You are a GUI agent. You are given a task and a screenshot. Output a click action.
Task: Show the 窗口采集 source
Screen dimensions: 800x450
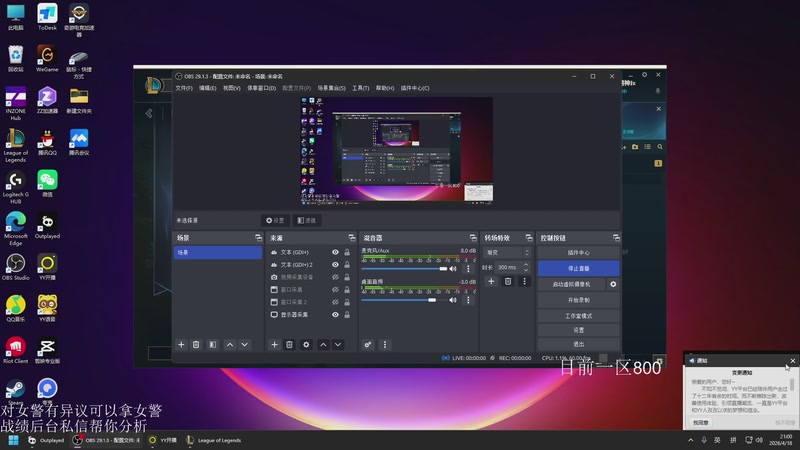coord(335,290)
